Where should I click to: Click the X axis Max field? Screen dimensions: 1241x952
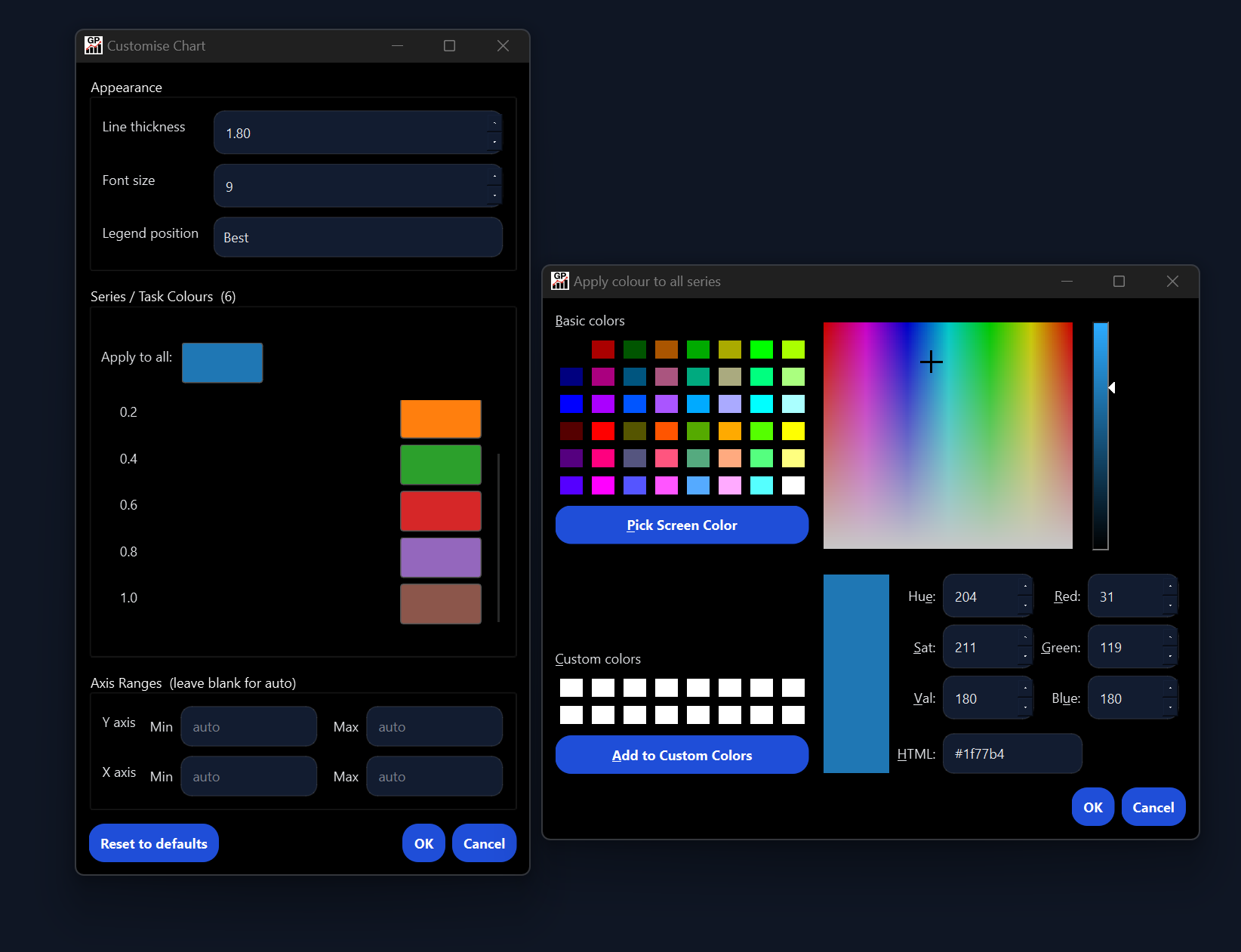point(434,776)
